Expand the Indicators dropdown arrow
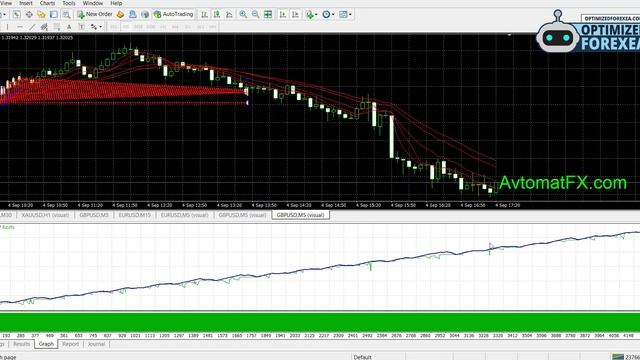 (x=316, y=15)
